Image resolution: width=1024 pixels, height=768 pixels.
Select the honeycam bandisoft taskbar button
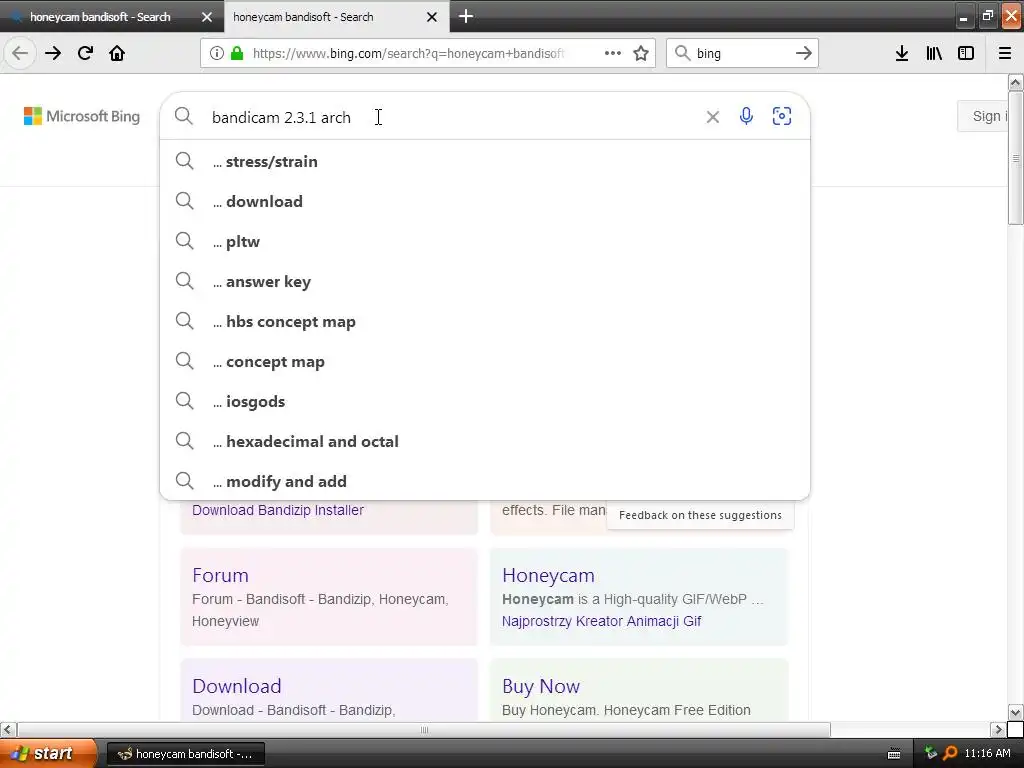(186, 754)
